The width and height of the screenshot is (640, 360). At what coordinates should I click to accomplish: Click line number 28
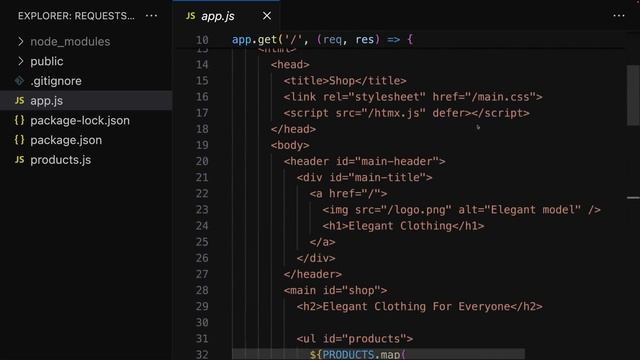[x=202, y=290]
